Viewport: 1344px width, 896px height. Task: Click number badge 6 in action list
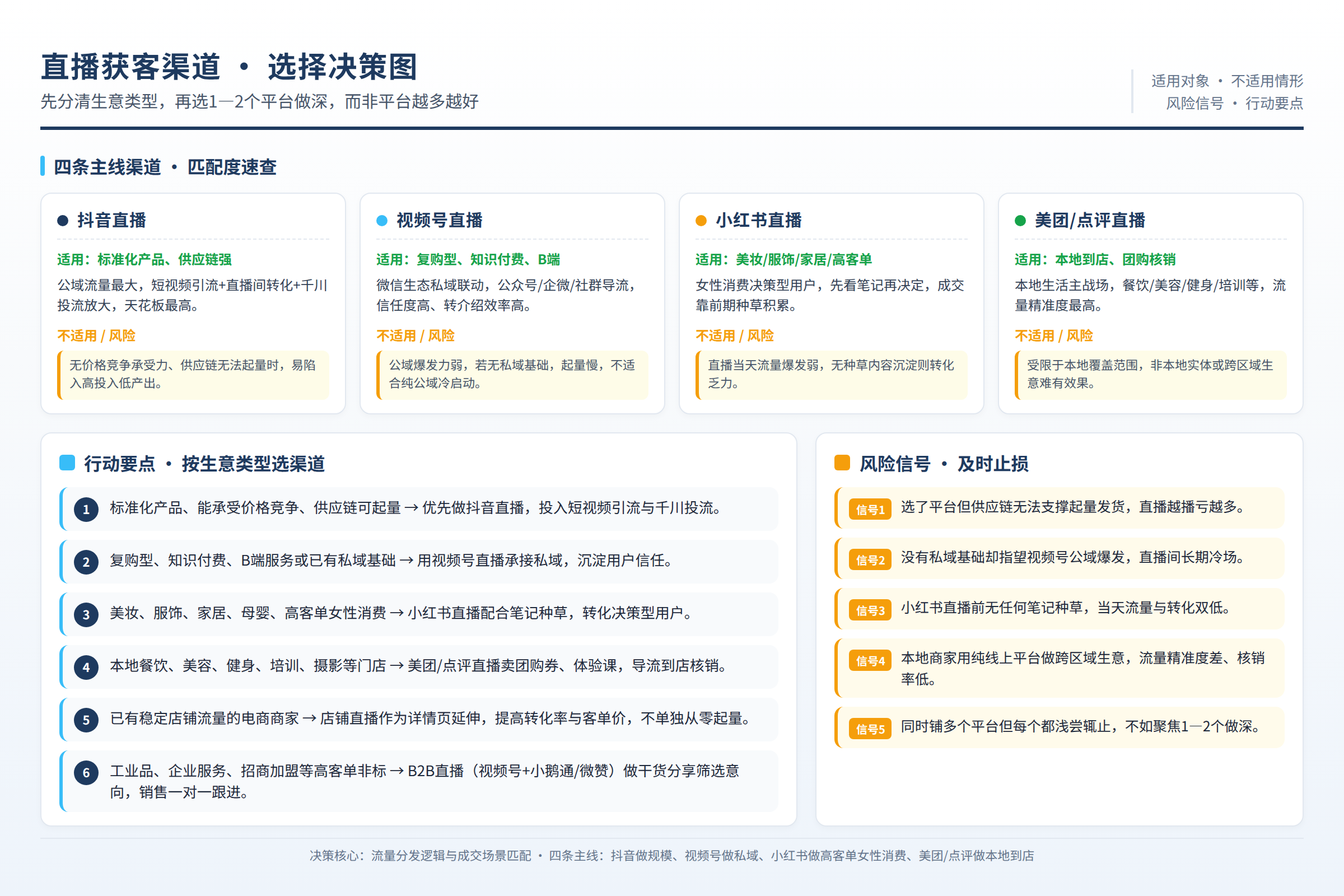(x=86, y=773)
